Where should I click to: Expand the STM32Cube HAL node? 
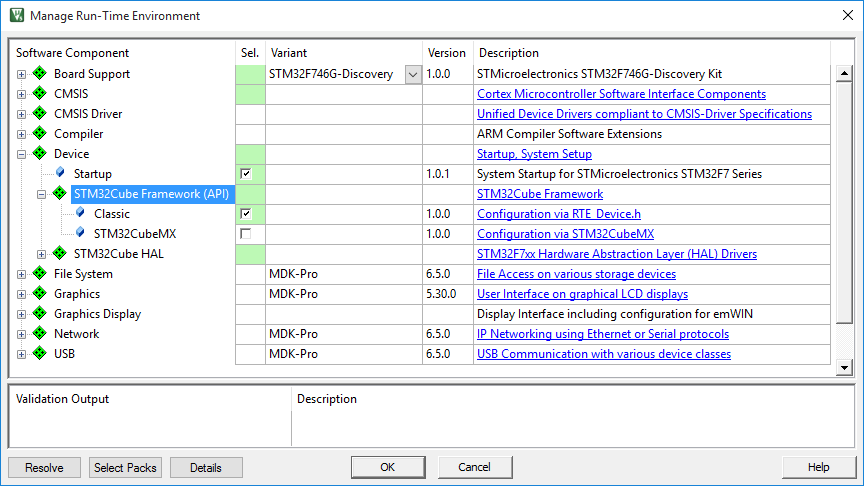[41, 255]
